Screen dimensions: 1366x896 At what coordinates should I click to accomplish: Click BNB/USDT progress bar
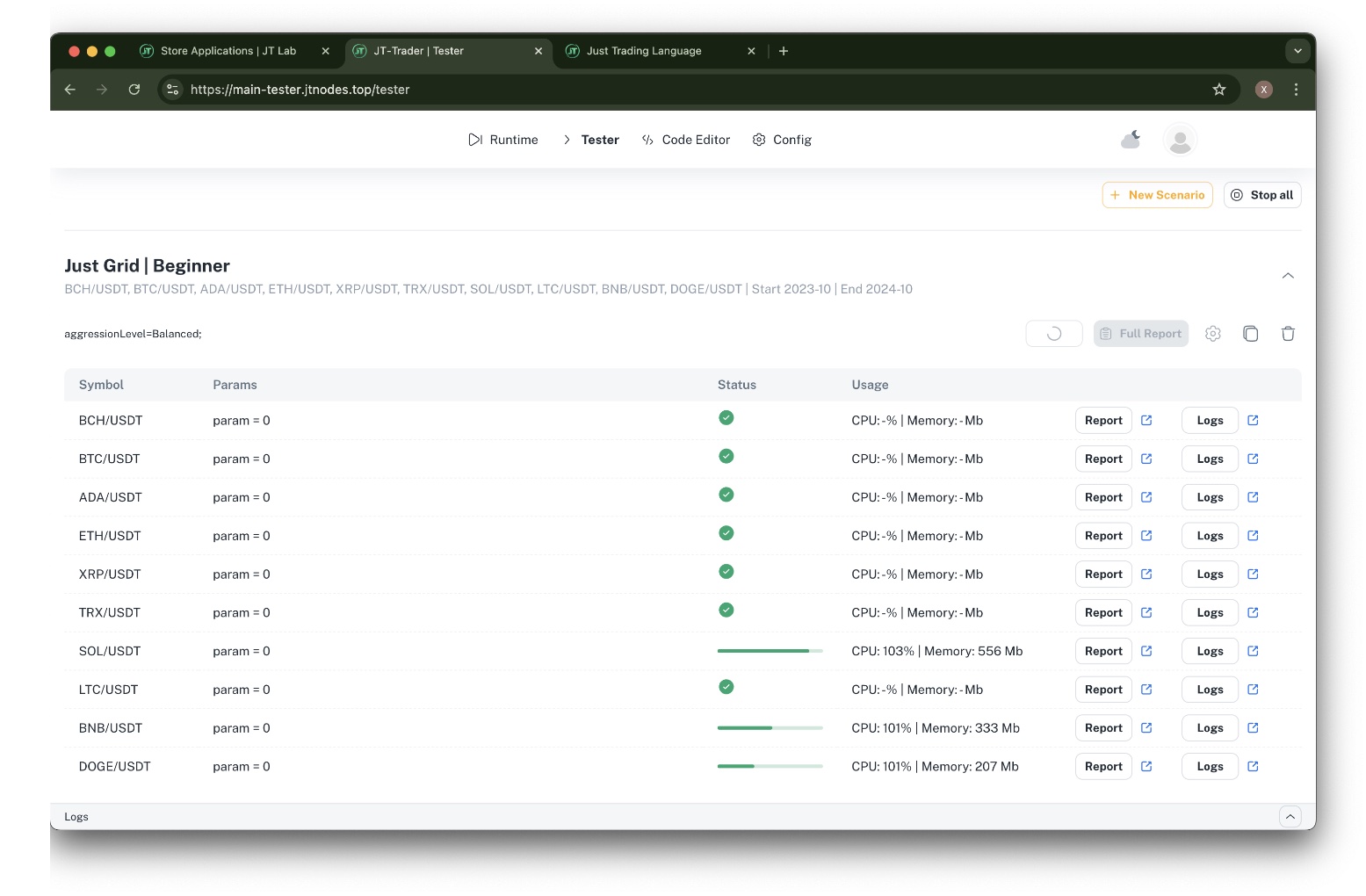(770, 727)
